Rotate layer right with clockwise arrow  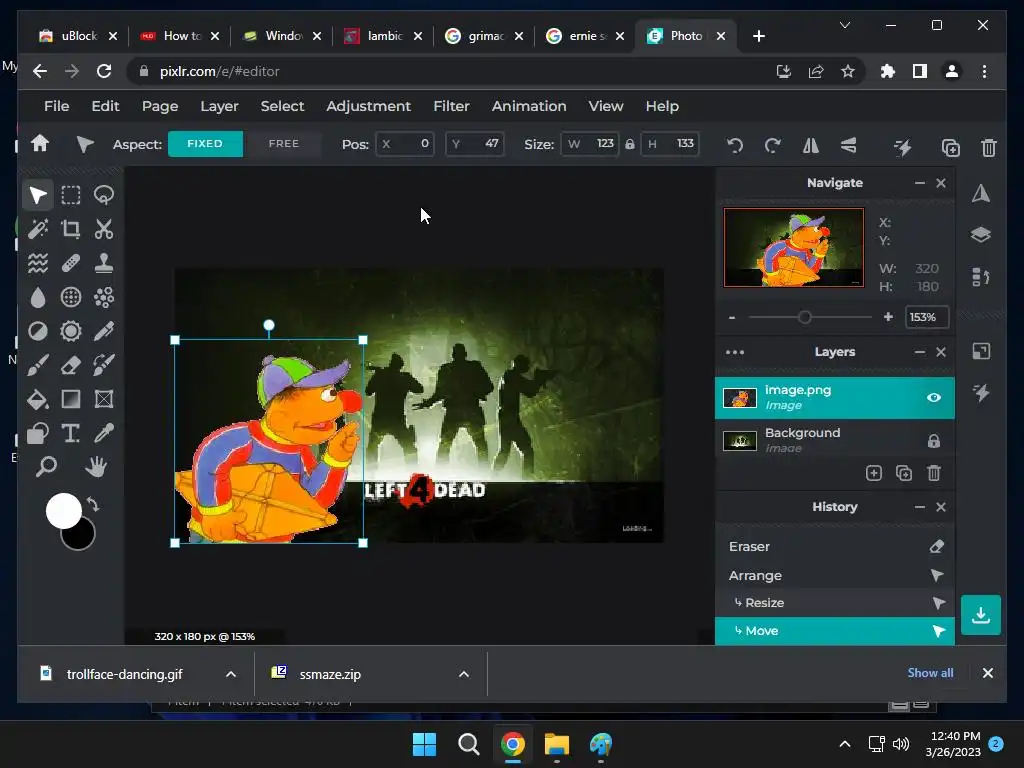pyautogui.click(x=773, y=146)
